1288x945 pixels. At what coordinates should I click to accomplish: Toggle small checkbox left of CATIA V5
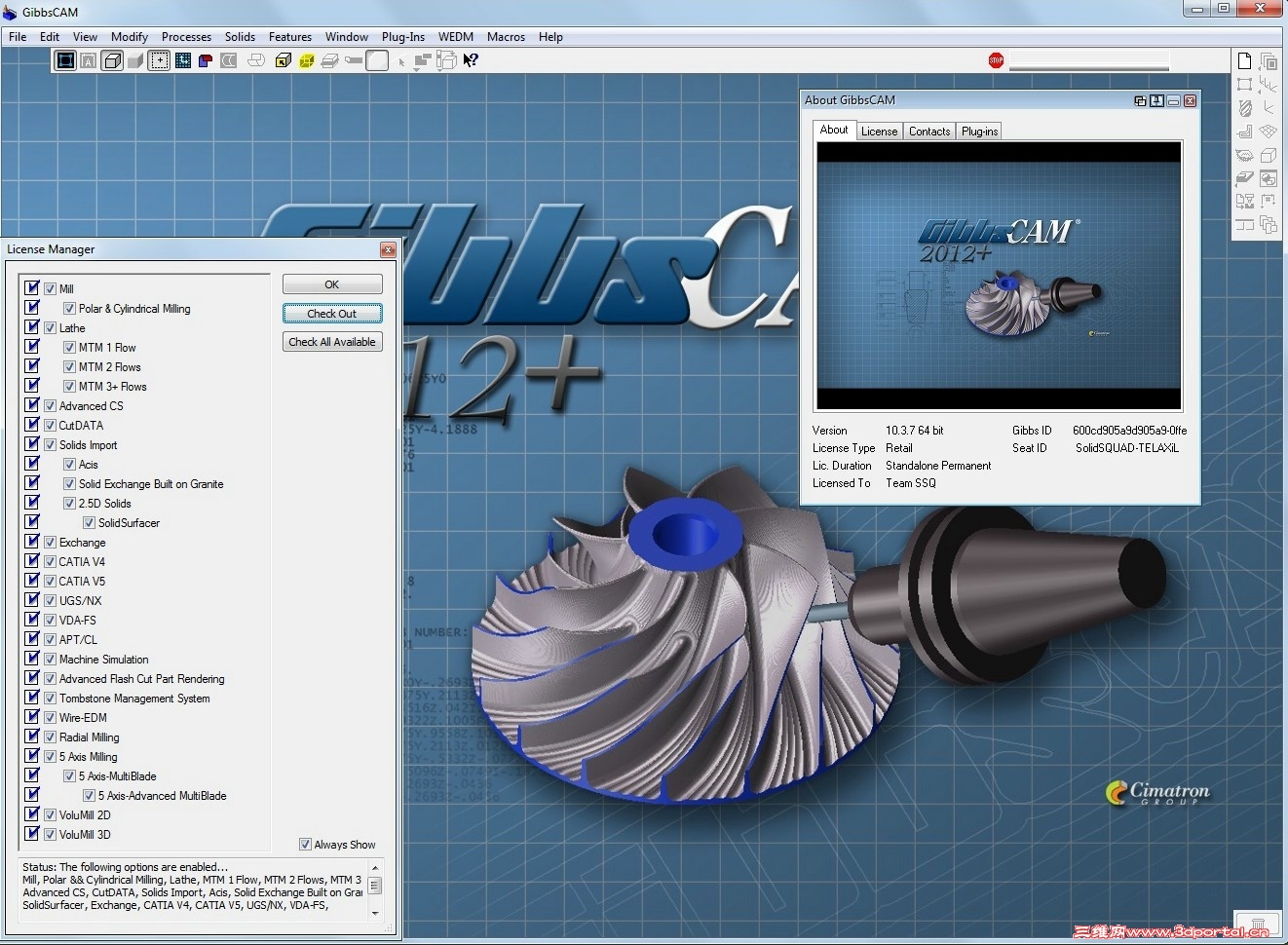50,581
